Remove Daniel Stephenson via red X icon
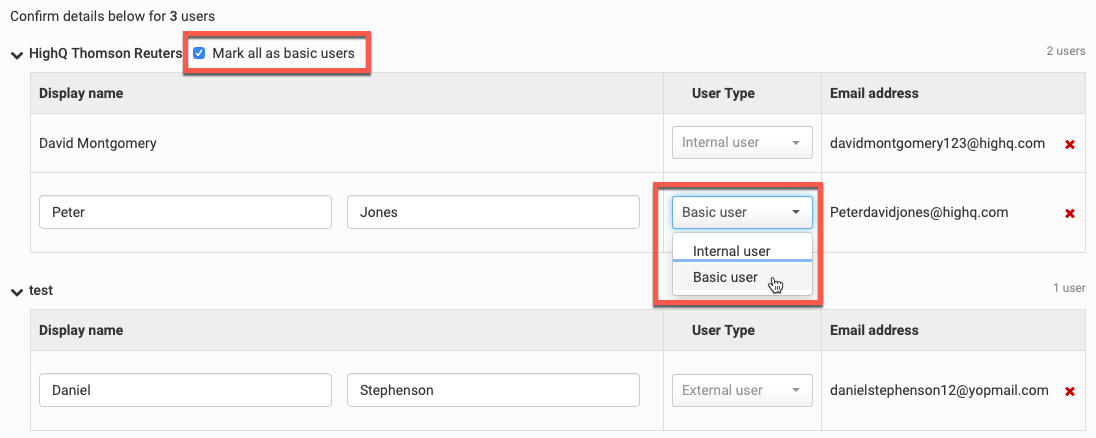 coord(1069,391)
